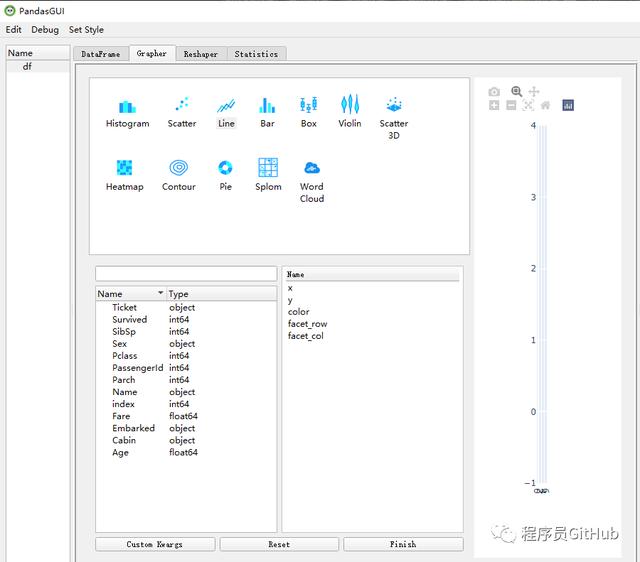
Task: Select the Parch column row
Action: coord(186,380)
